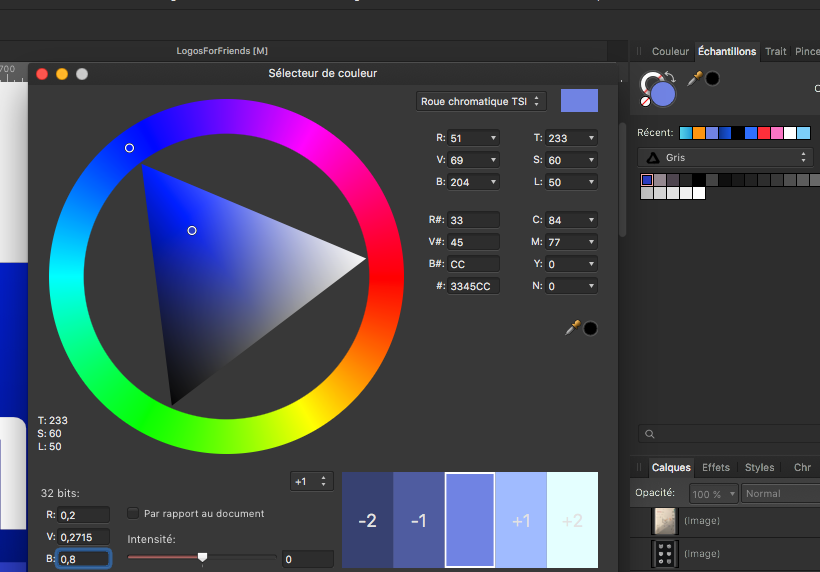820x572 pixels.
Task: Enable Par rapport au document checkbox
Action: [x=133, y=513]
